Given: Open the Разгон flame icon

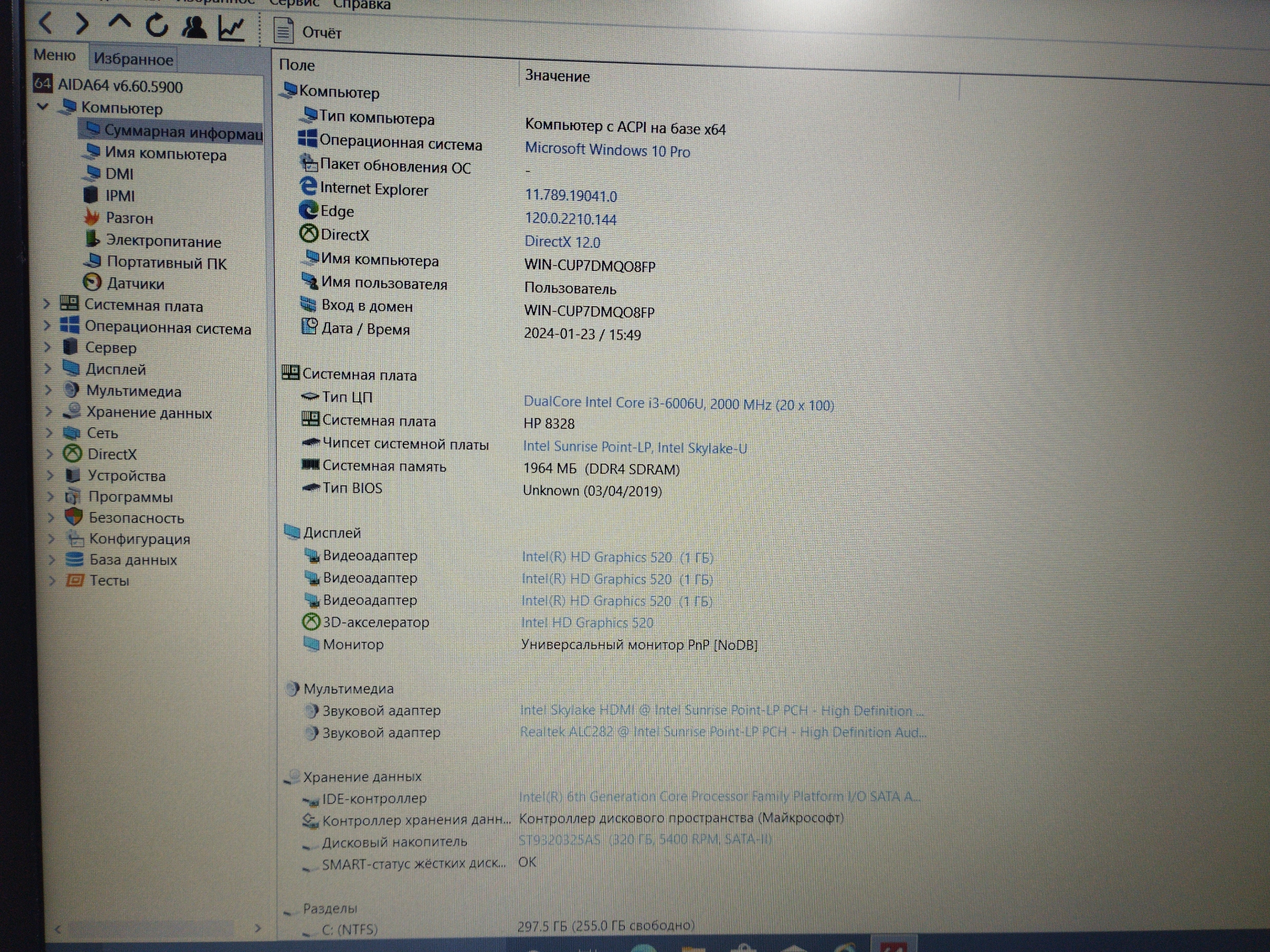Looking at the screenshot, I should pos(91,216).
